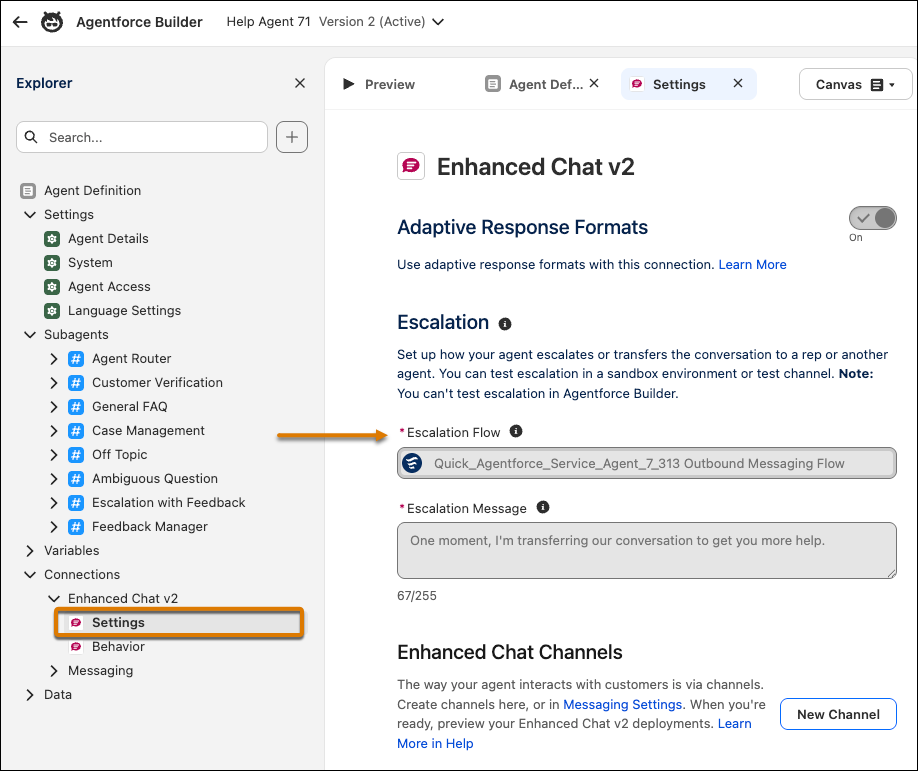The image size is (918, 771).
Task: Click the Feedback Manager hash icon
Action: (76, 527)
